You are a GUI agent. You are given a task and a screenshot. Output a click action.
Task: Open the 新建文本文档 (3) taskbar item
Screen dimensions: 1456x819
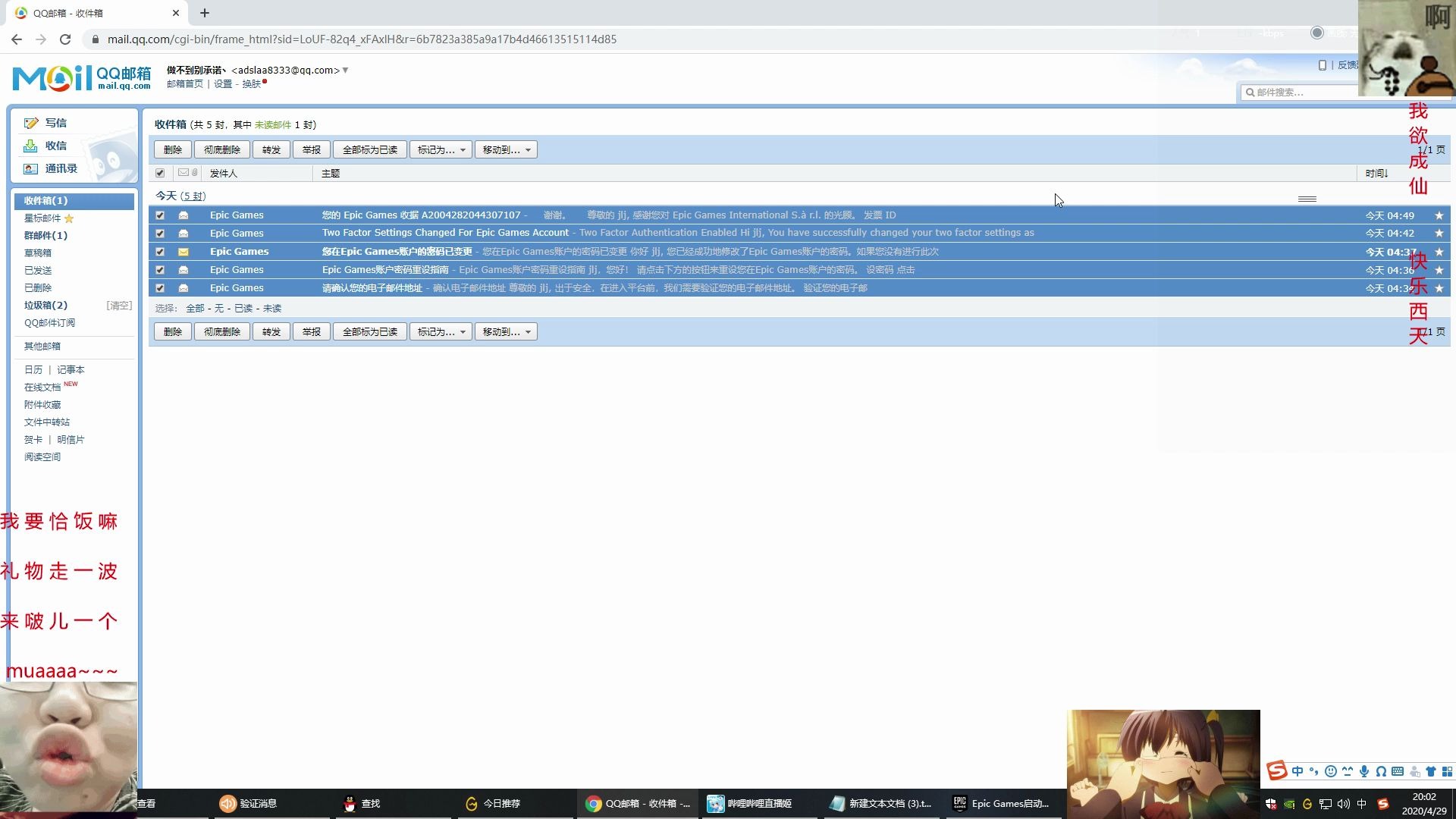tap(881, 804)
